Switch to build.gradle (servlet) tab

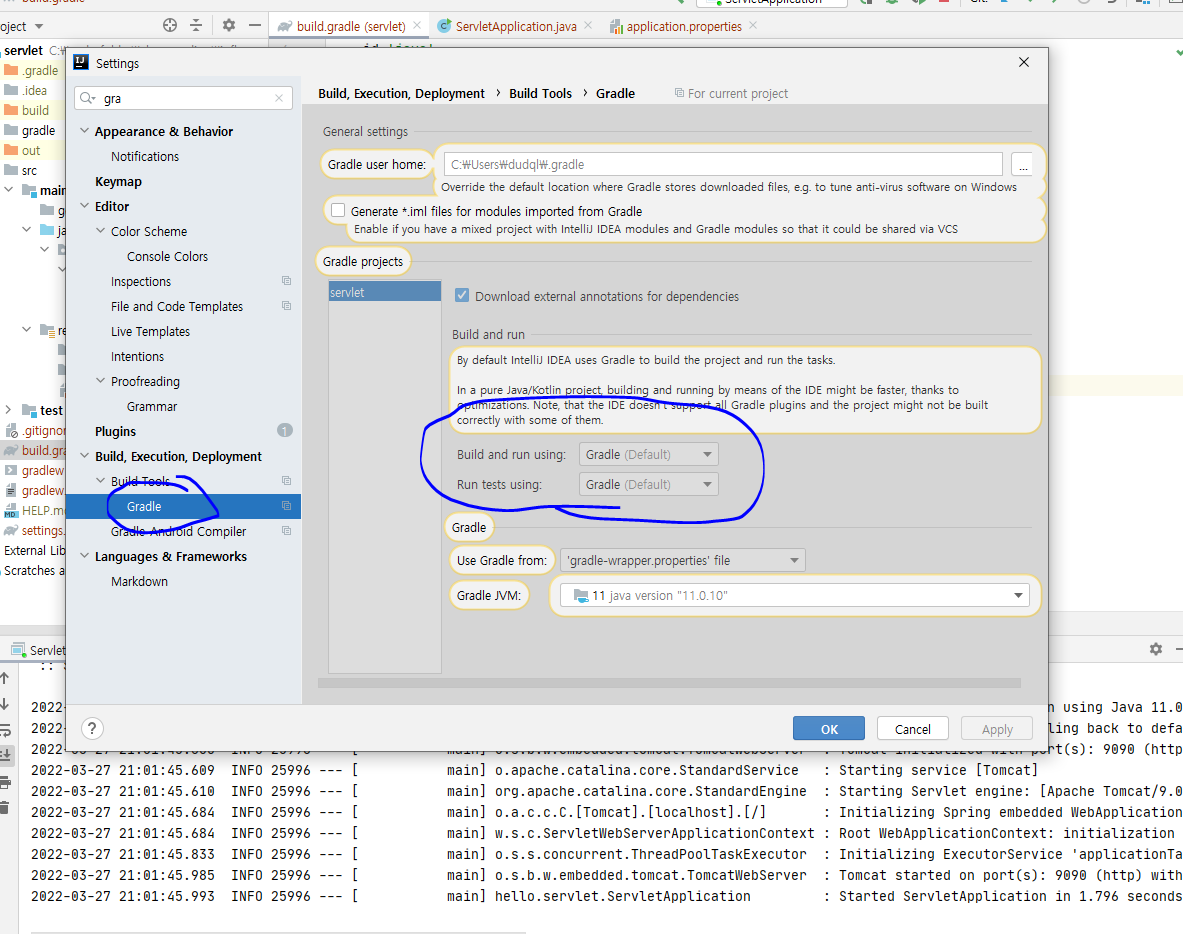pos(351,26)
